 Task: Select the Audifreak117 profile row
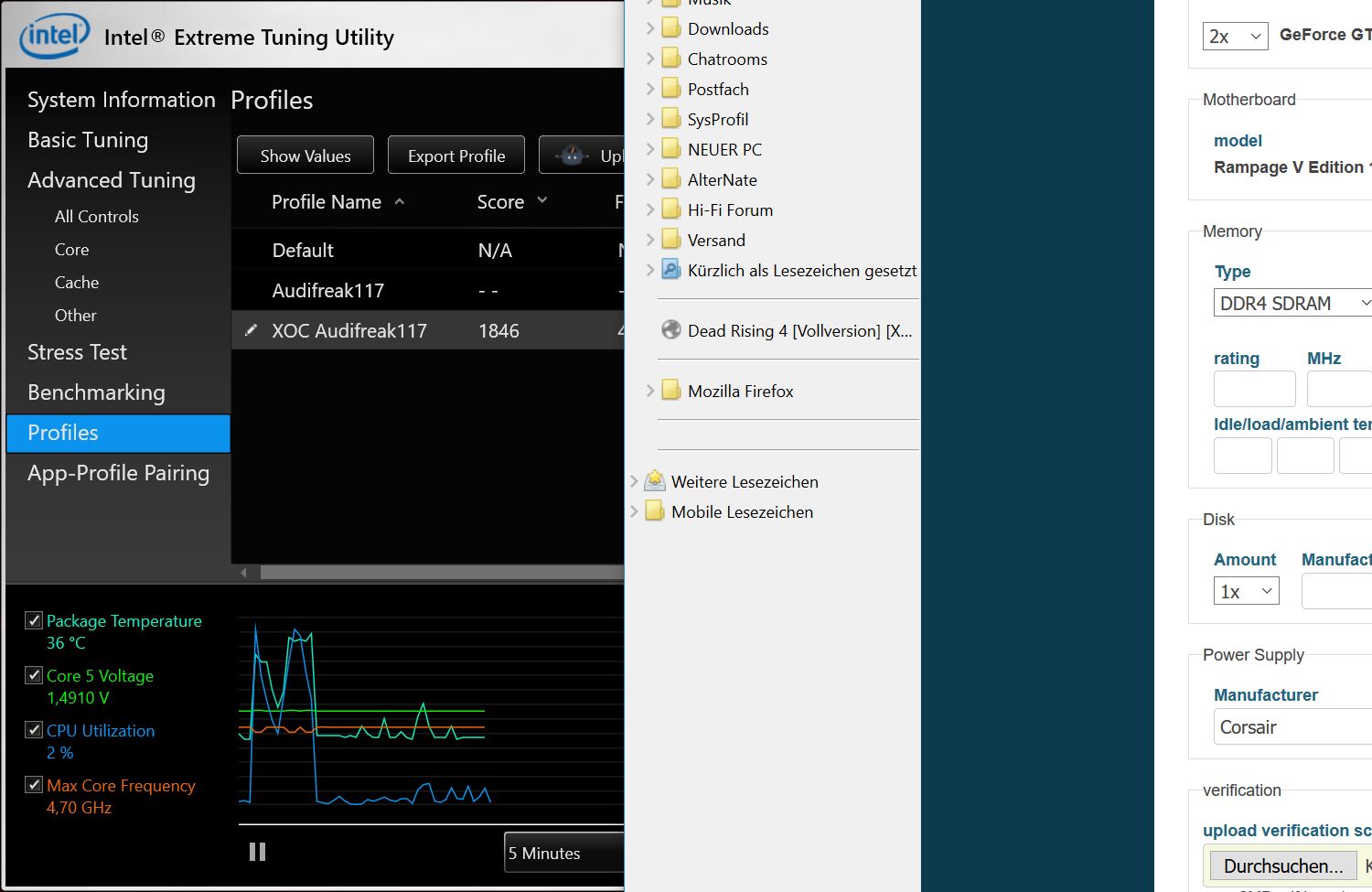point(428,291)
